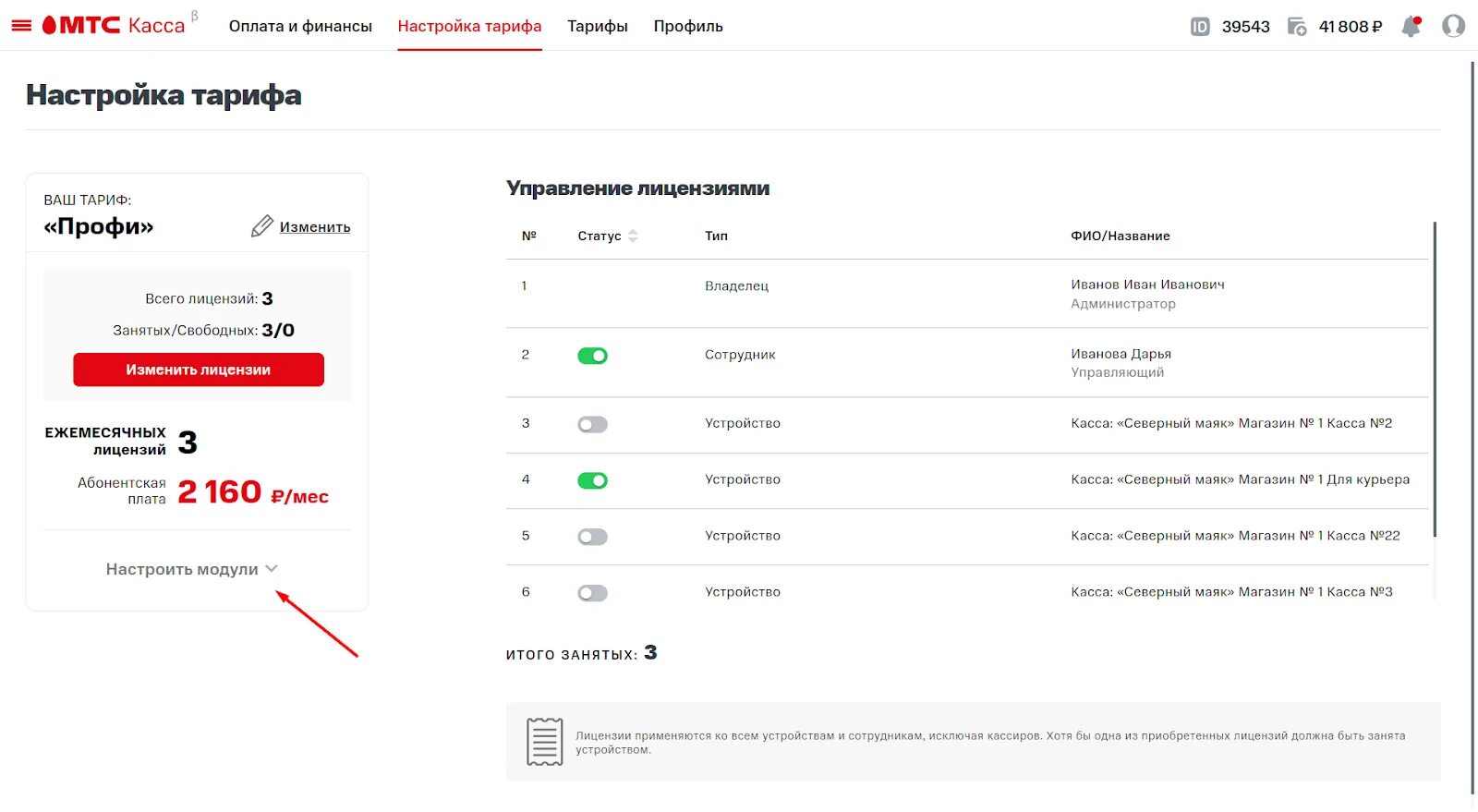This screenshot has height=812, width=1478.
Task: Click the pencil edit tariff icon
Action: click(261, 226)
